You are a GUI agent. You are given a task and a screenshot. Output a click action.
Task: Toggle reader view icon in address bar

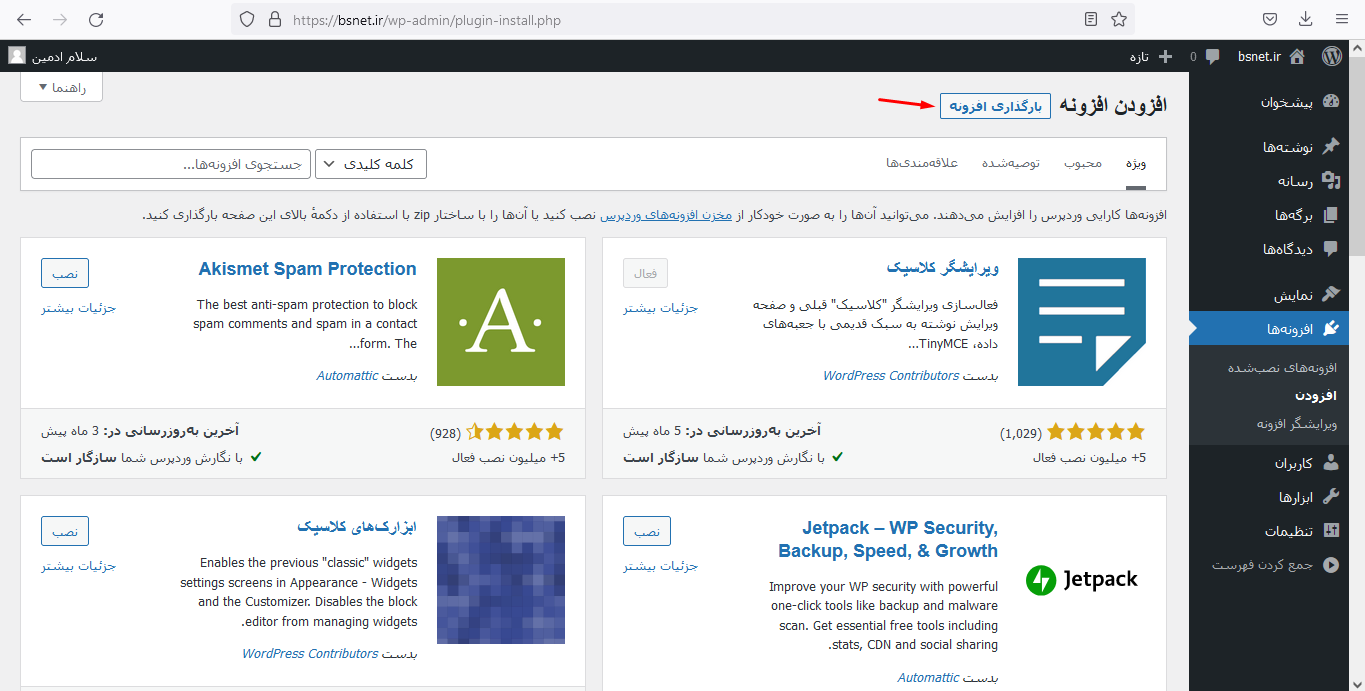point(1091,19)
